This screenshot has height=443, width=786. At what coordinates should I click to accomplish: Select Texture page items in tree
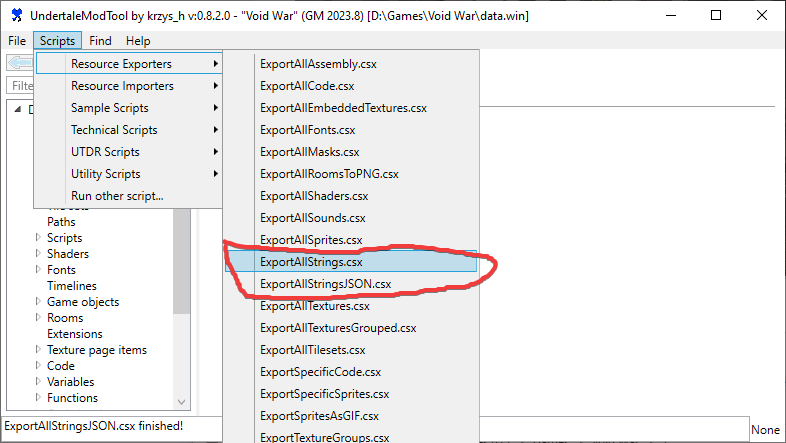coord(97,350)
